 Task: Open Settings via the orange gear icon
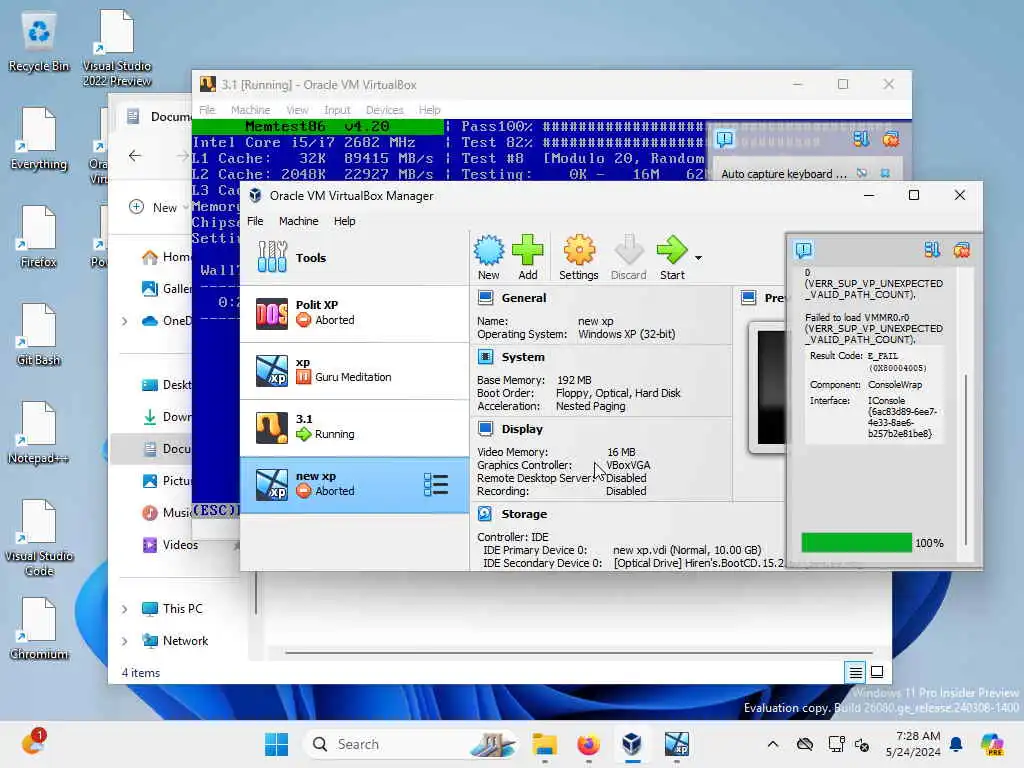(x=579, y=257)
